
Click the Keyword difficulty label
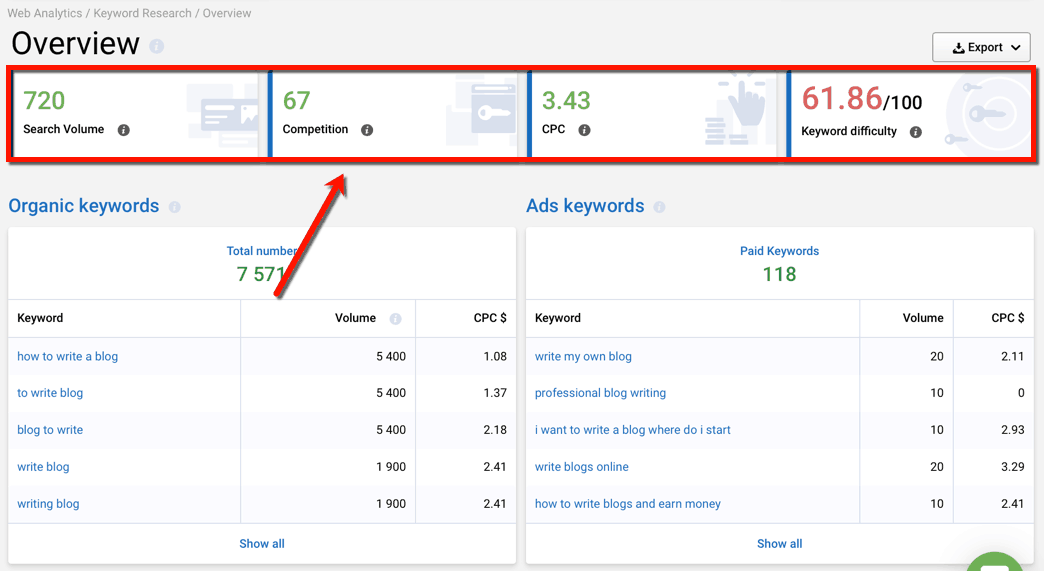[849, 131]
